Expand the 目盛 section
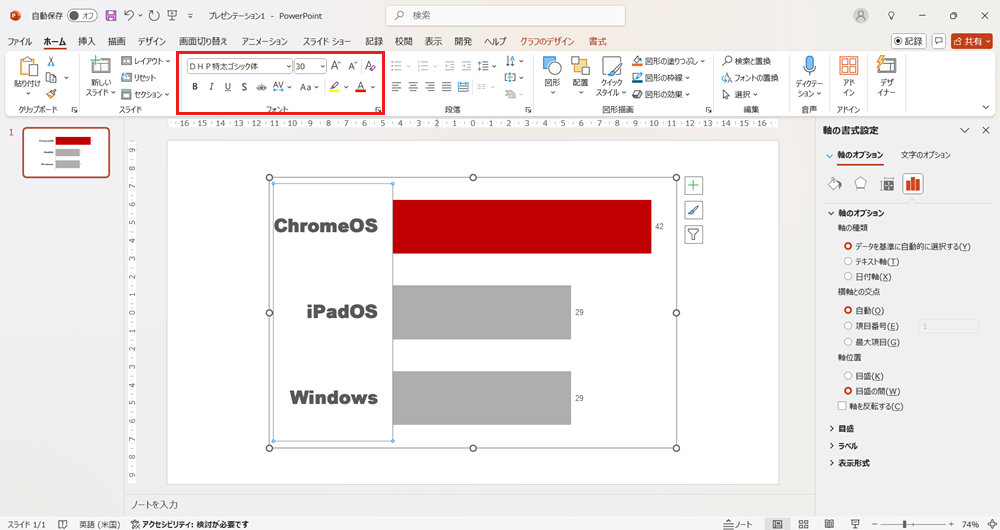The height and width of the screenshot is (530, 1000). 841,429
